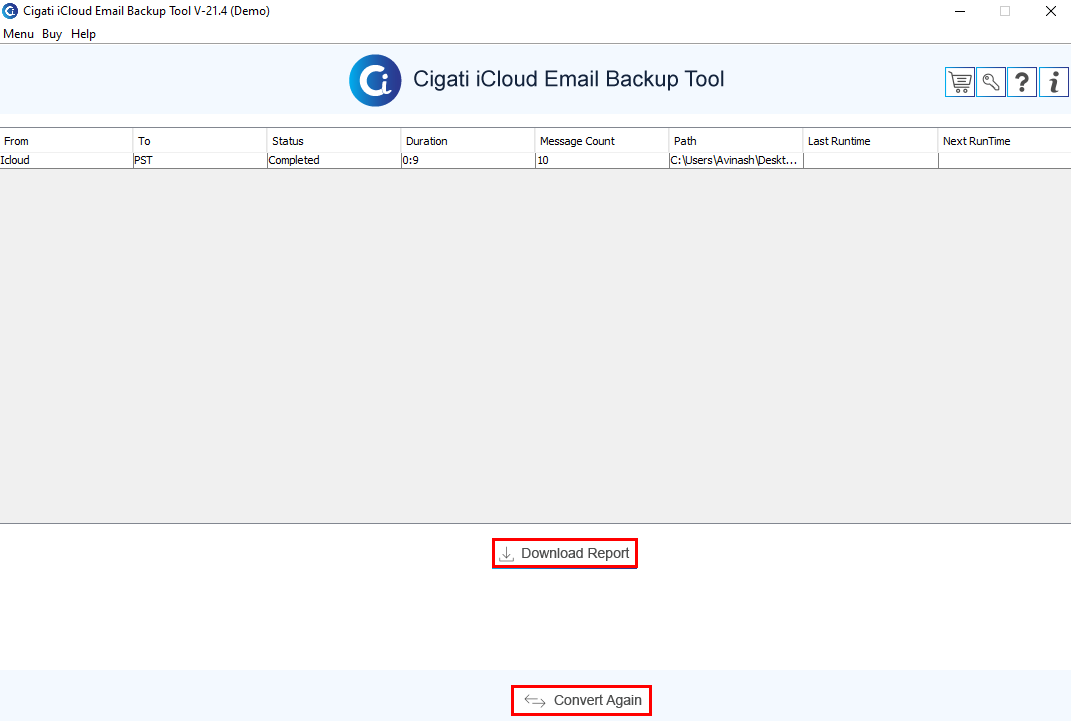Viewport: 1071px width, 721px height.
Task: Open the Menu menu
Action: click(x=18, y=34)
